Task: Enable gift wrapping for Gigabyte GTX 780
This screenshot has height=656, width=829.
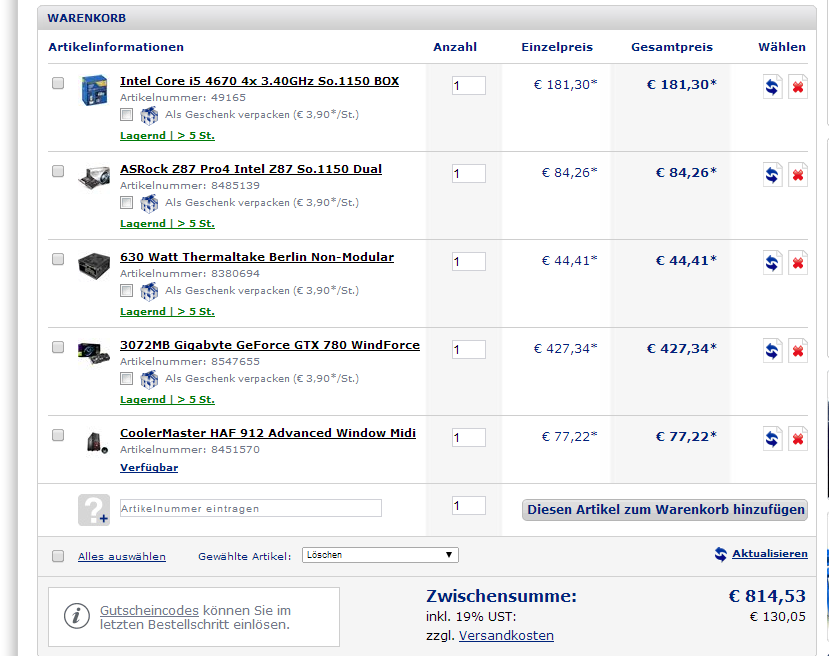Action: click(126, 378)
